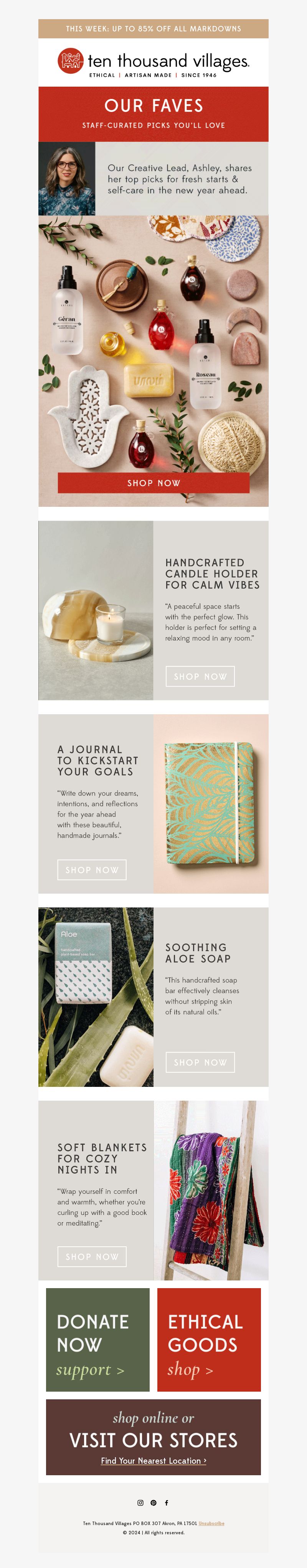Image resolution: width=307 pixels, height=1568 pixels.
Task: Shop now for the journal
Action: (92, 870)
